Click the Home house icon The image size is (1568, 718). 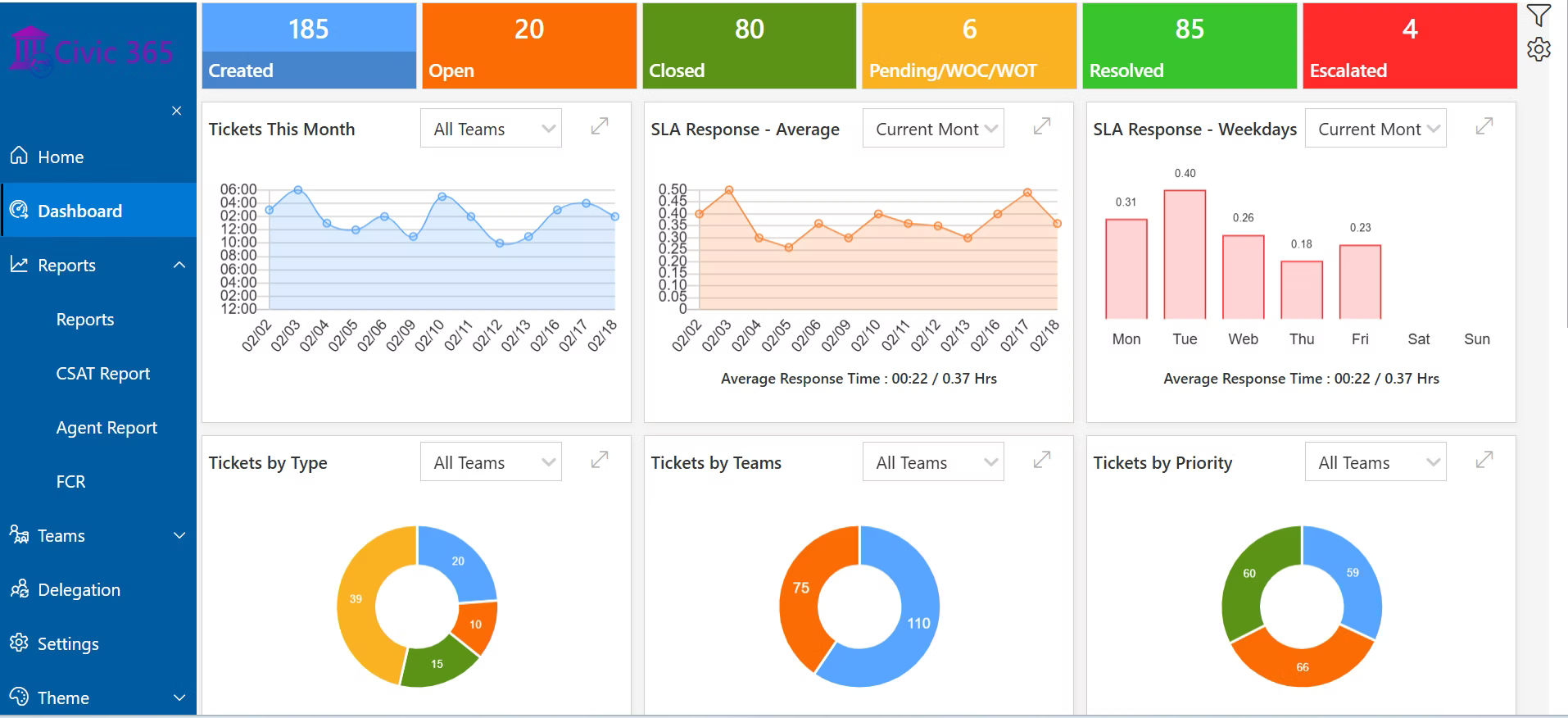19,156
